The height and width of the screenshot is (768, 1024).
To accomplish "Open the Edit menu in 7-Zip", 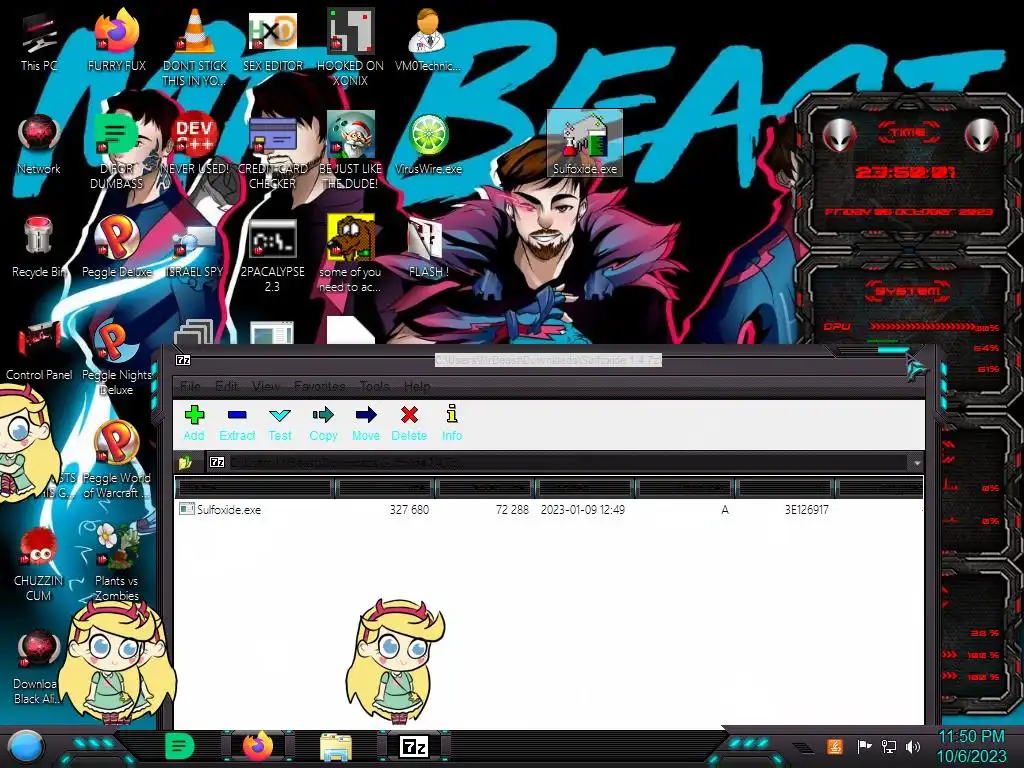I will click(x=226, y=386).
